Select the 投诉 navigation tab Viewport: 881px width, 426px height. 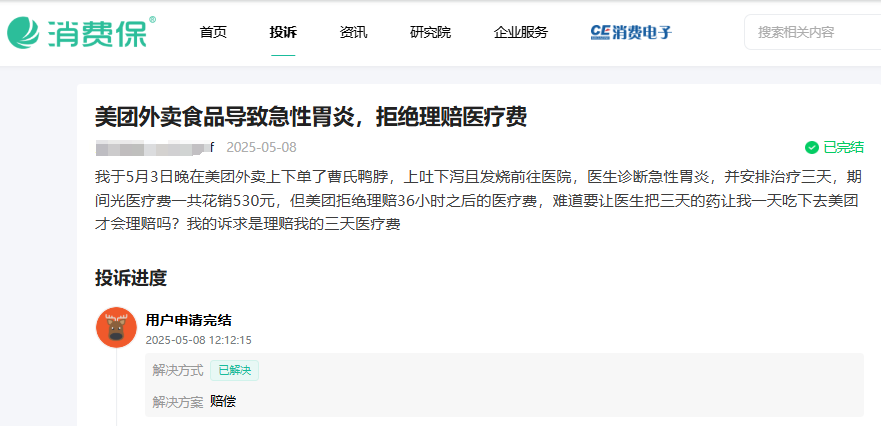[x=283, y=32]
